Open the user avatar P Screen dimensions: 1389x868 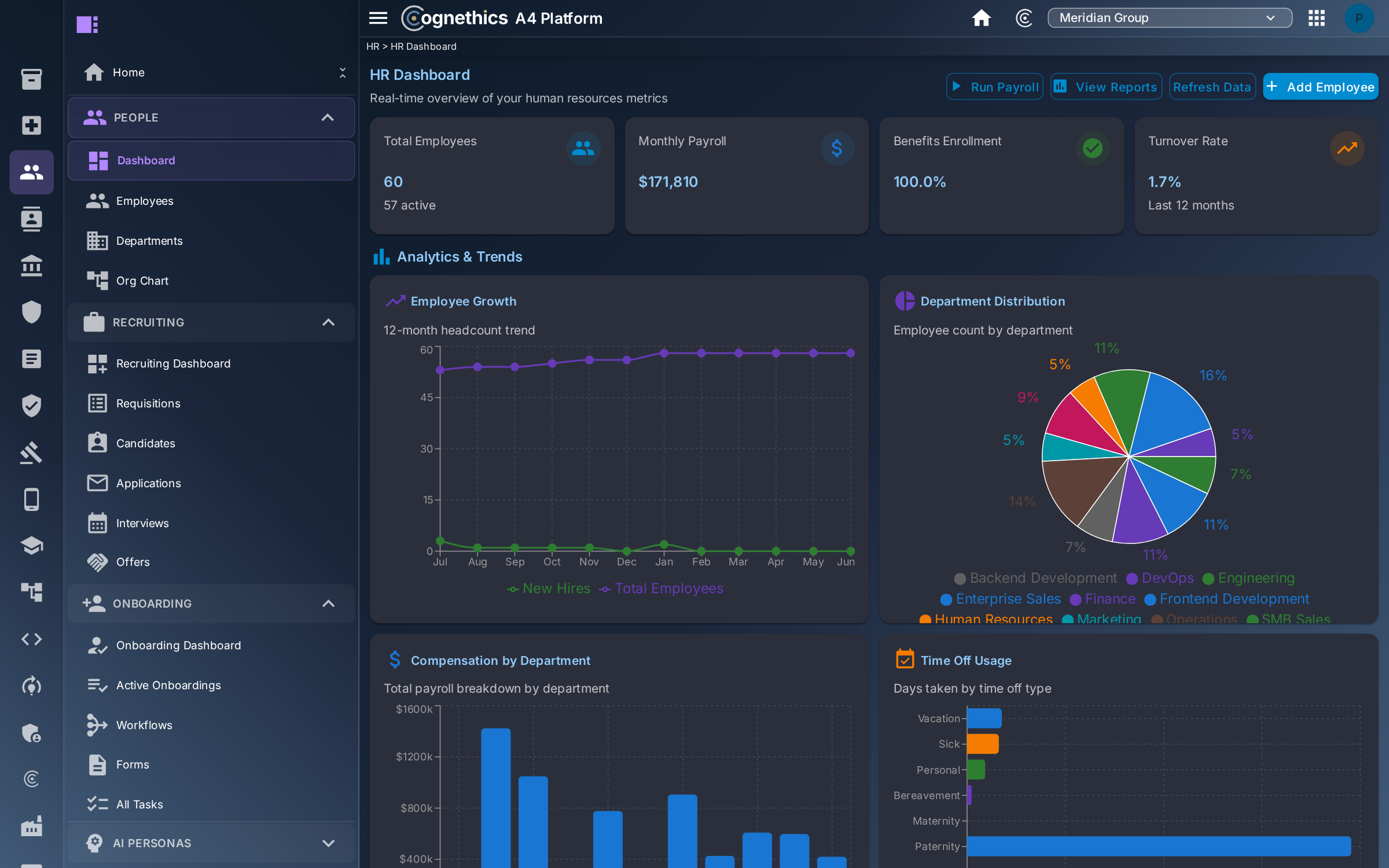tap(1358, 18)
